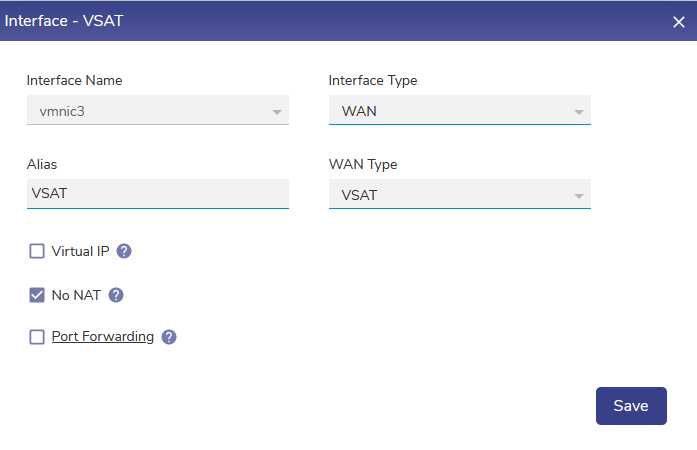Open the Port Forwarding help tooltip icon
The image size is (697, 450).
[x=169, y=337]
